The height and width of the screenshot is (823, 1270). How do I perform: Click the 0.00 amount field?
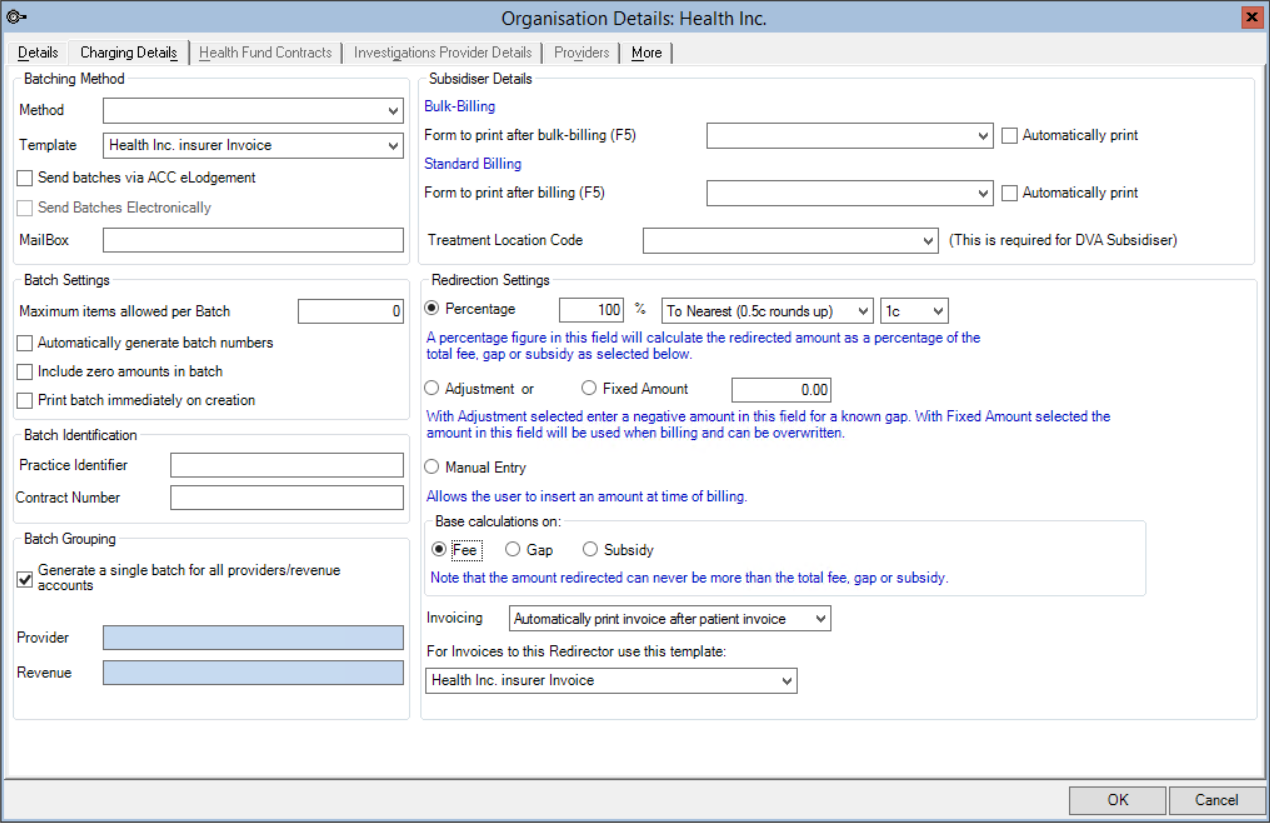click(x=781, y=390)
